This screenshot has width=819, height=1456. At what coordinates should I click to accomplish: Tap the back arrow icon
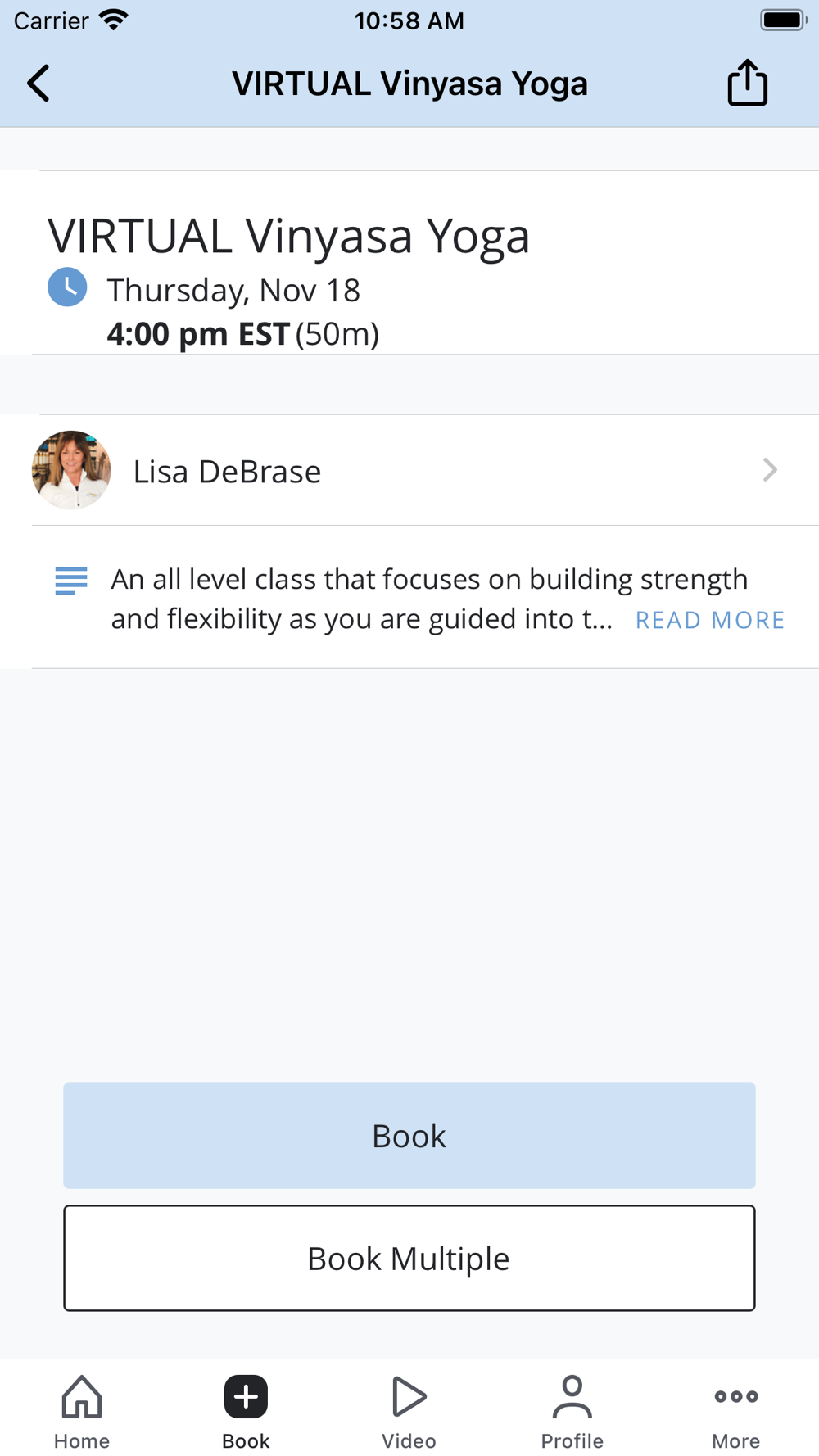click(x=38, y=84)
